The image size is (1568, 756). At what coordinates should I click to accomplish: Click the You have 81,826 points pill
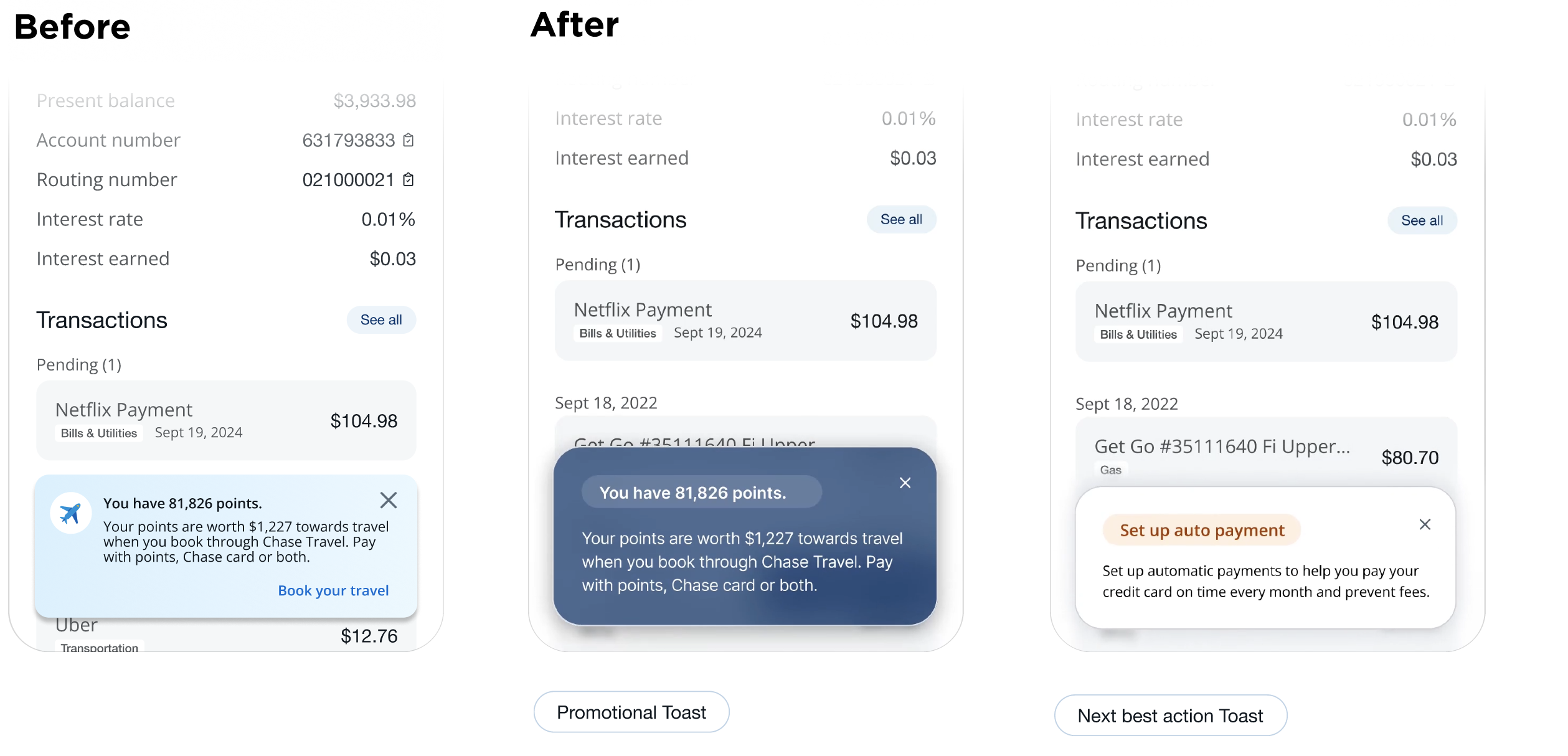point(702,492)
